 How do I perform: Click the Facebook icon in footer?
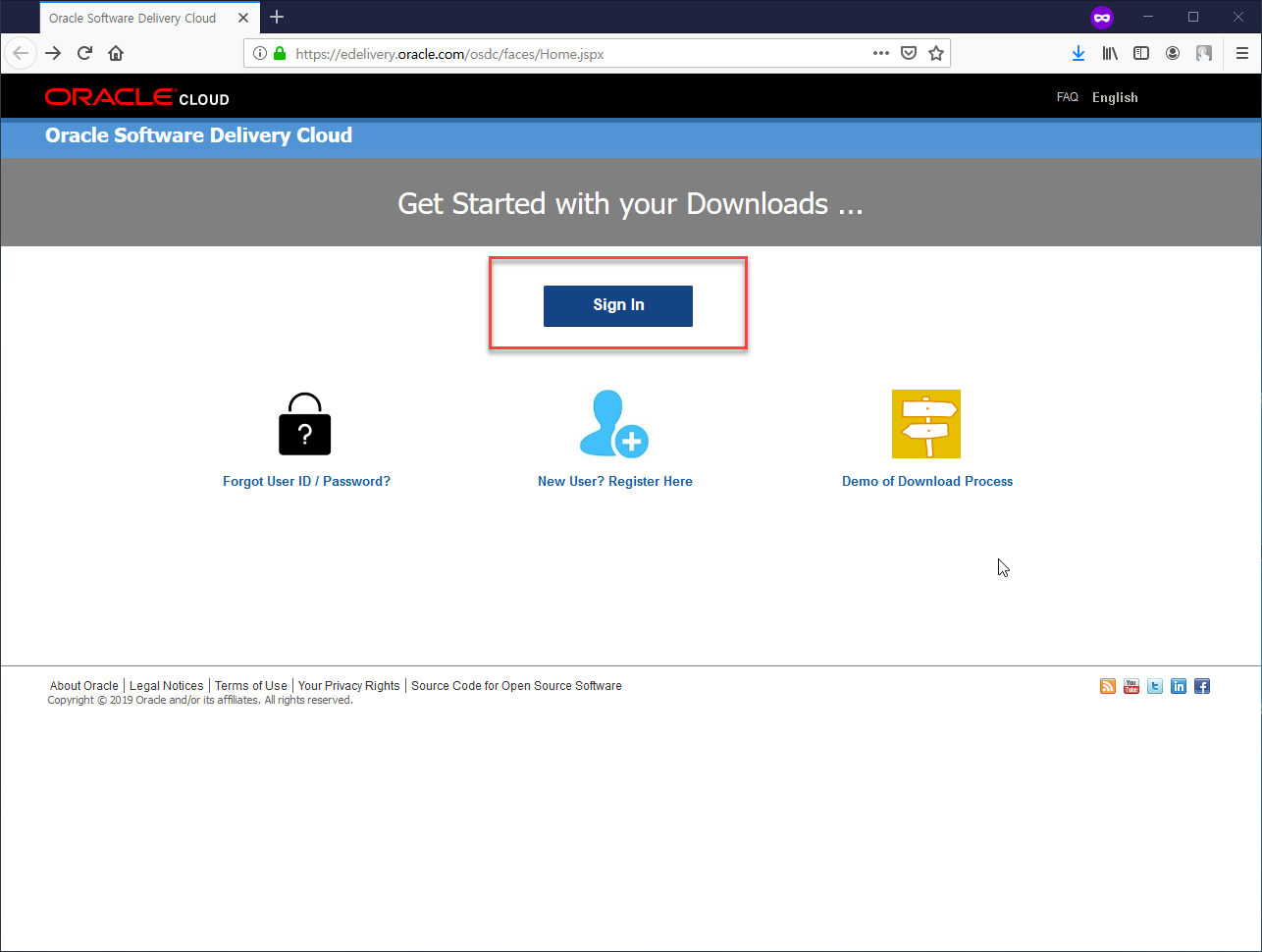click(1202, 686)
